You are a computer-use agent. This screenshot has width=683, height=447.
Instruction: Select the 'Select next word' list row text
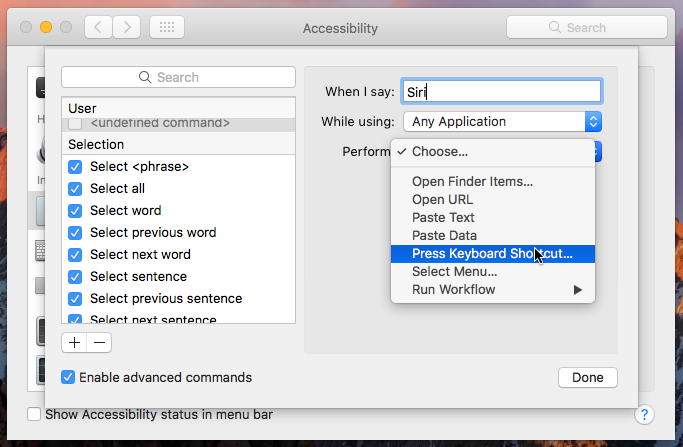[140, 254]
